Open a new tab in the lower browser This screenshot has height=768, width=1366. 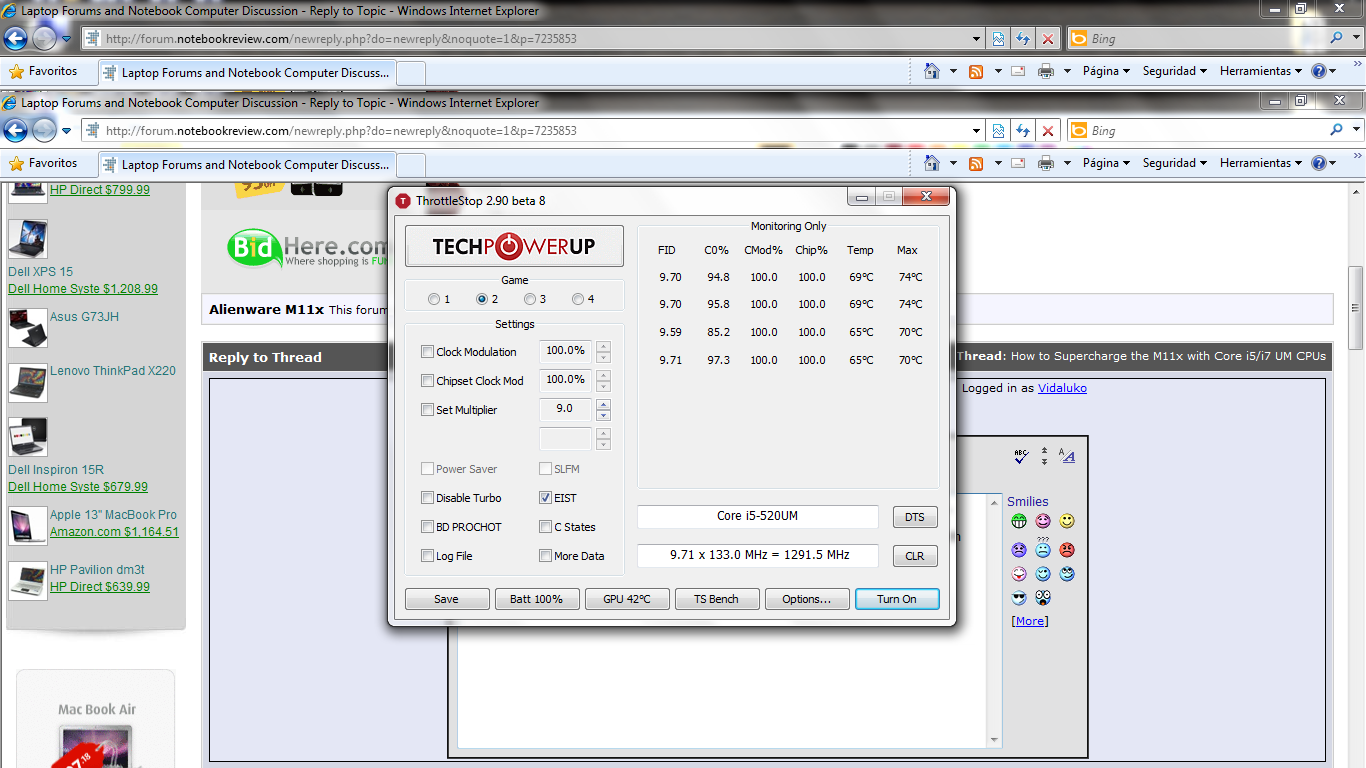(x=412, y=165)
